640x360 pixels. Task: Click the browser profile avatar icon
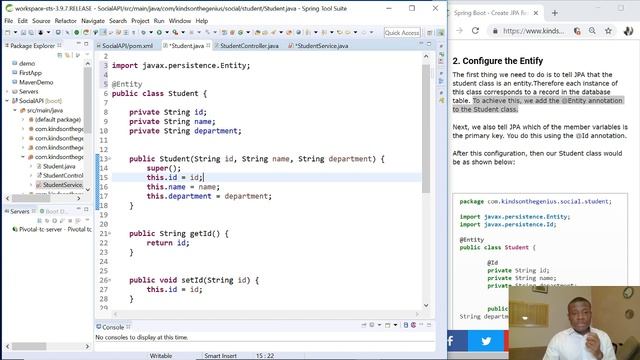point(629,31)
